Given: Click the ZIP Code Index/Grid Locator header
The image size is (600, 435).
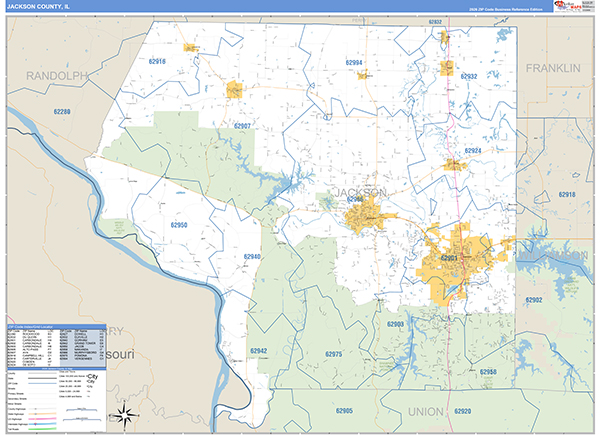Looking at the screenshot, I should 57,327.
